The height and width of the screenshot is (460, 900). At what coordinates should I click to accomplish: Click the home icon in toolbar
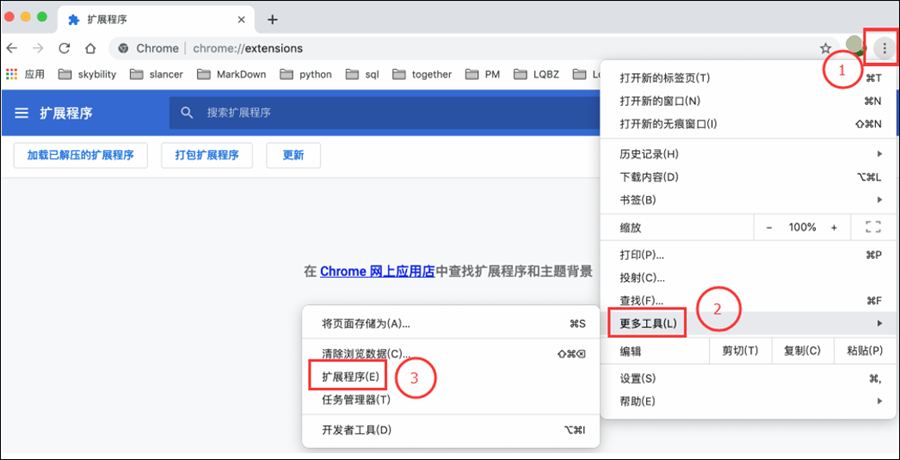90,48
